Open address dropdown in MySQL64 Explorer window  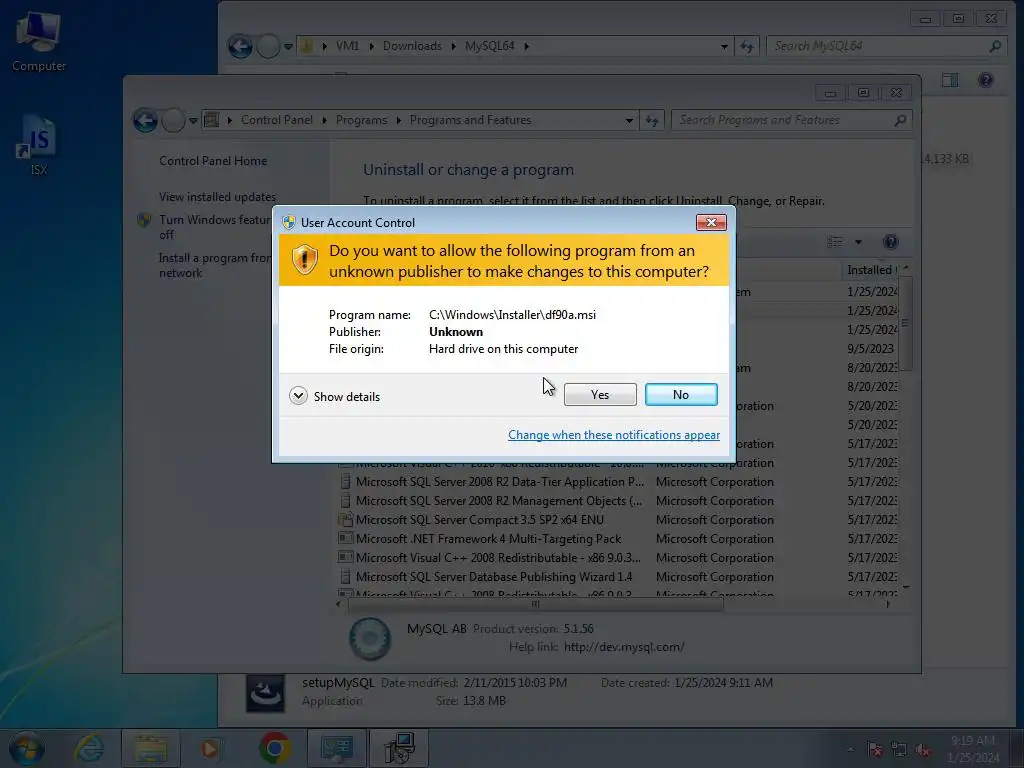pyautogui.click(x=724, y=46)
